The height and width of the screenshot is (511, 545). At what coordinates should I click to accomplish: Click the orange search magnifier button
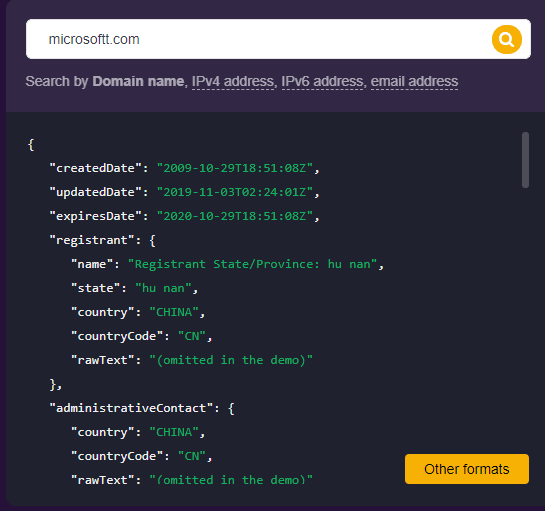pos(506,39)
